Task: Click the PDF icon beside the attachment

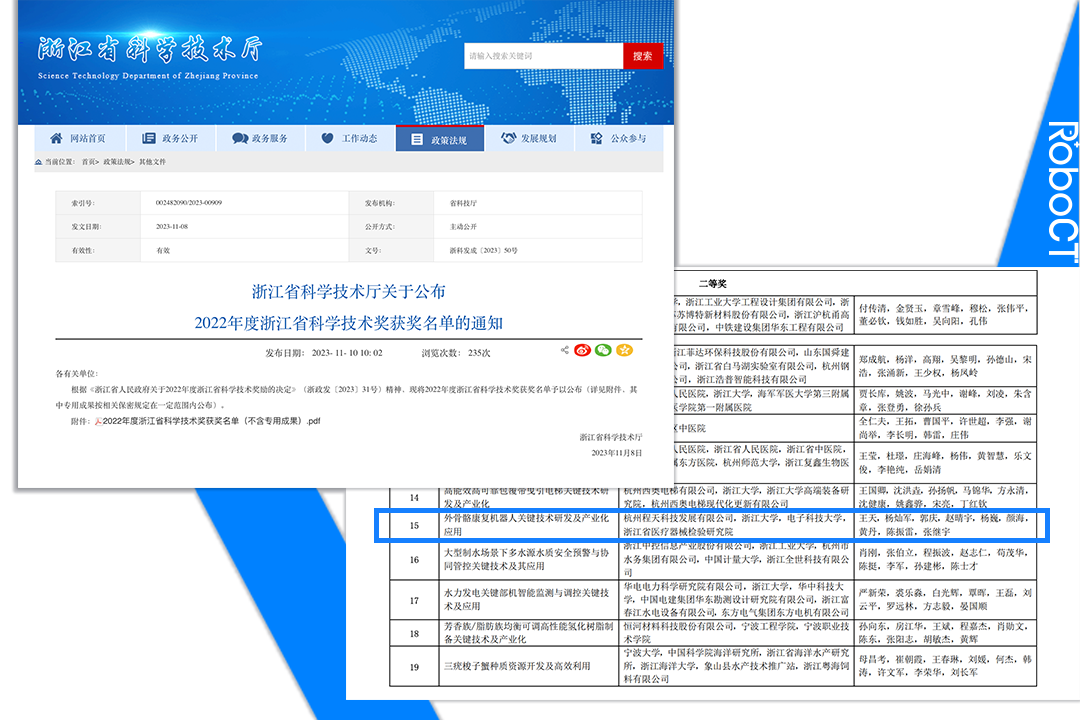Action: pyautogui.click(x=98, y=421)
